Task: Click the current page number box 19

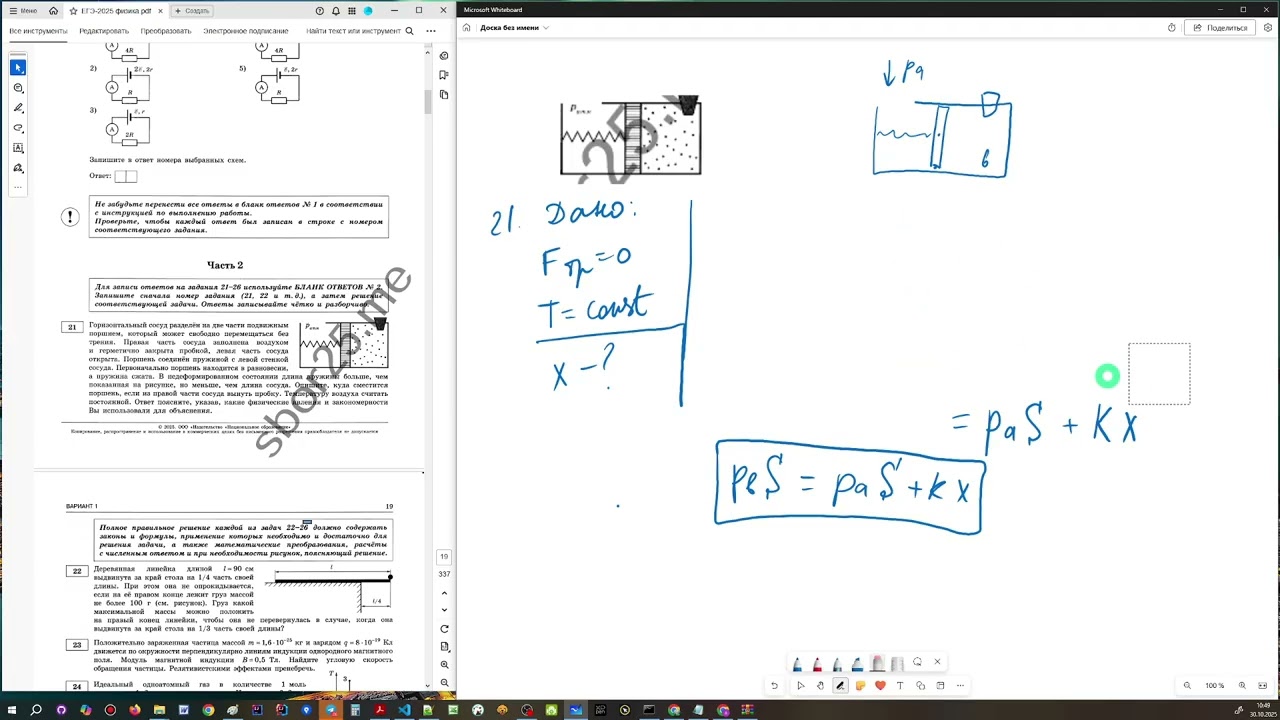Action: tap(444, 557)
